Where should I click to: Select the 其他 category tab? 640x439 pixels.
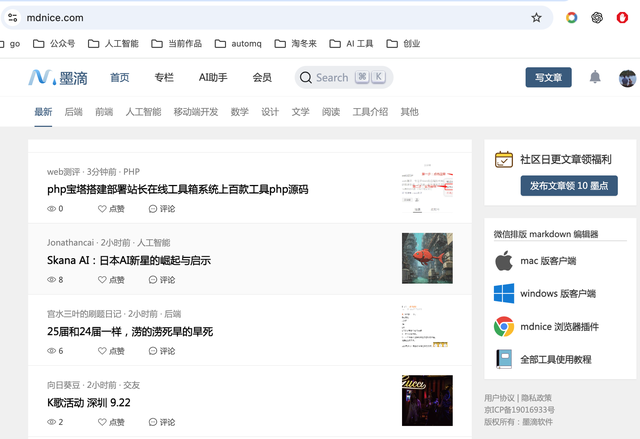(x=410, y=112)
